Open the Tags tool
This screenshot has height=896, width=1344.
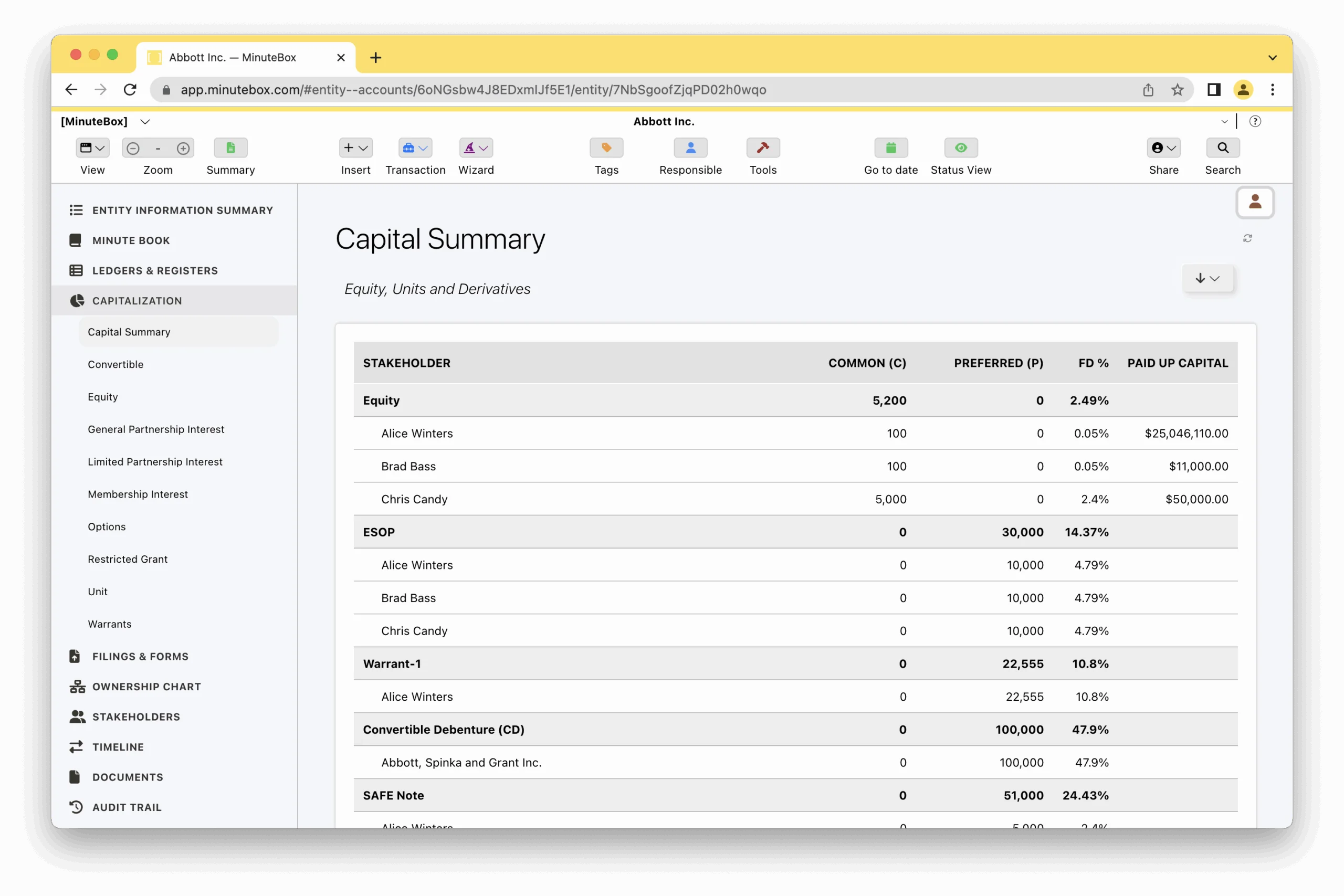[x=606, y=148]
